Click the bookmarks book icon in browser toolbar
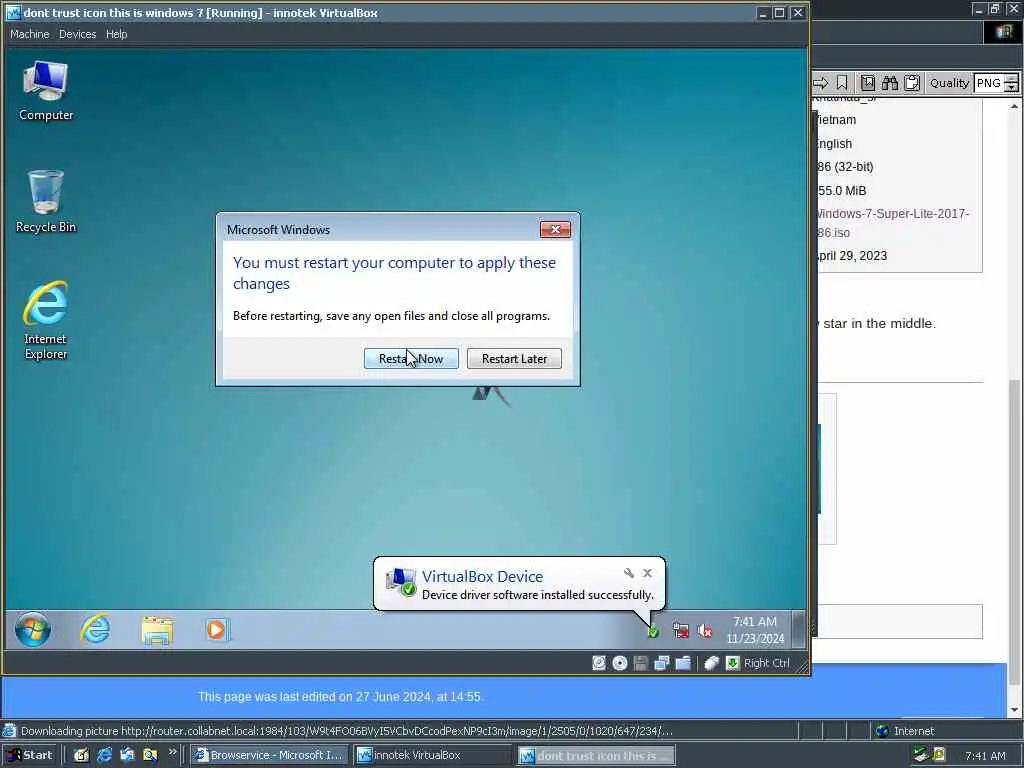Image resolution: width=1024 pixels, height=768 pixels. coord(867,83)
